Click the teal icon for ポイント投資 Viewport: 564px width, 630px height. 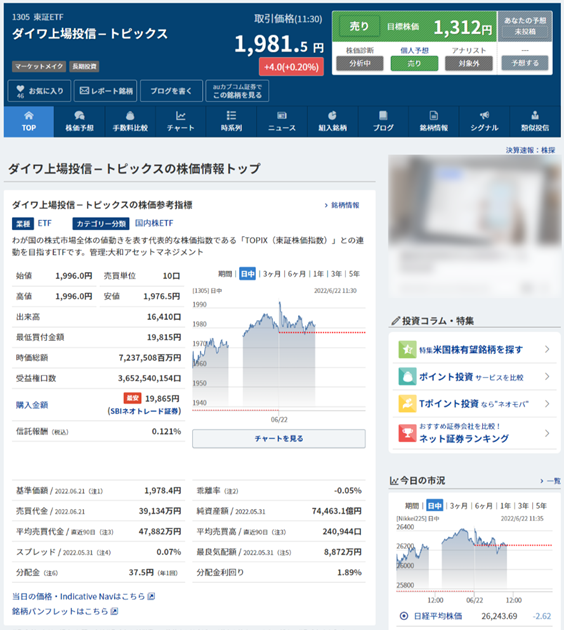pyautogui.click(x=407, y=376)
